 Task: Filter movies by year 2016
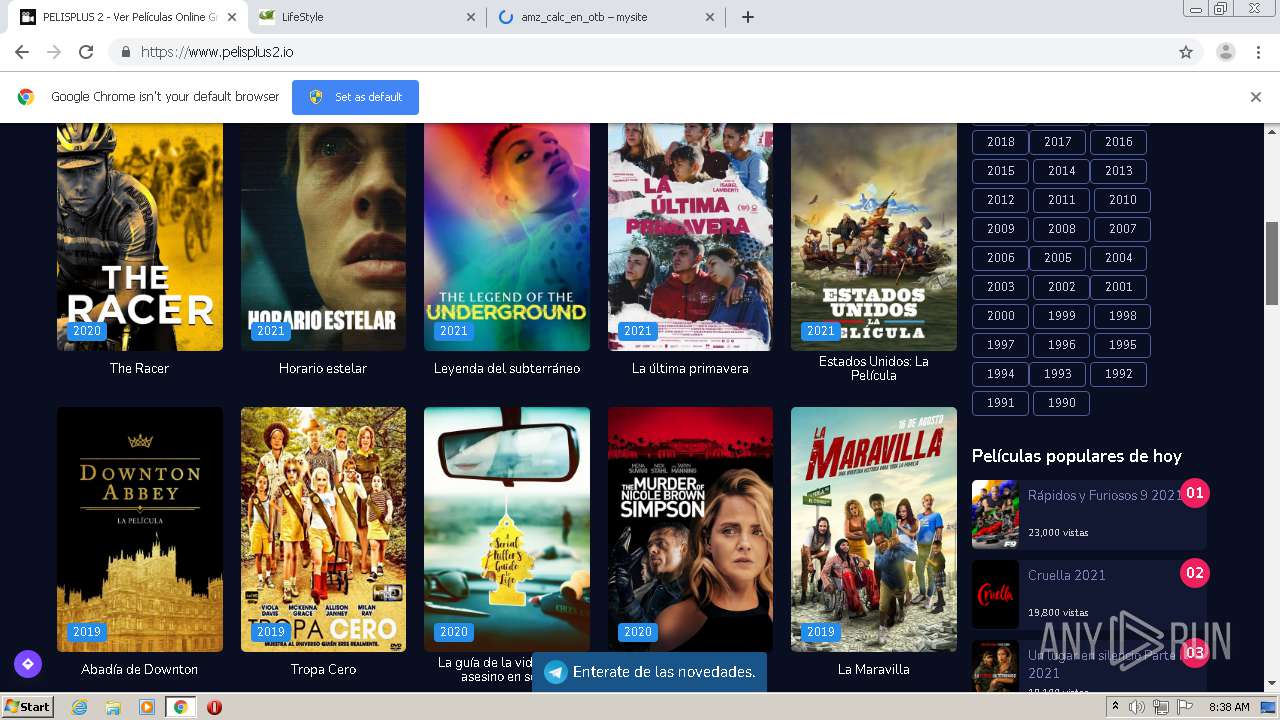point(1118,142)
